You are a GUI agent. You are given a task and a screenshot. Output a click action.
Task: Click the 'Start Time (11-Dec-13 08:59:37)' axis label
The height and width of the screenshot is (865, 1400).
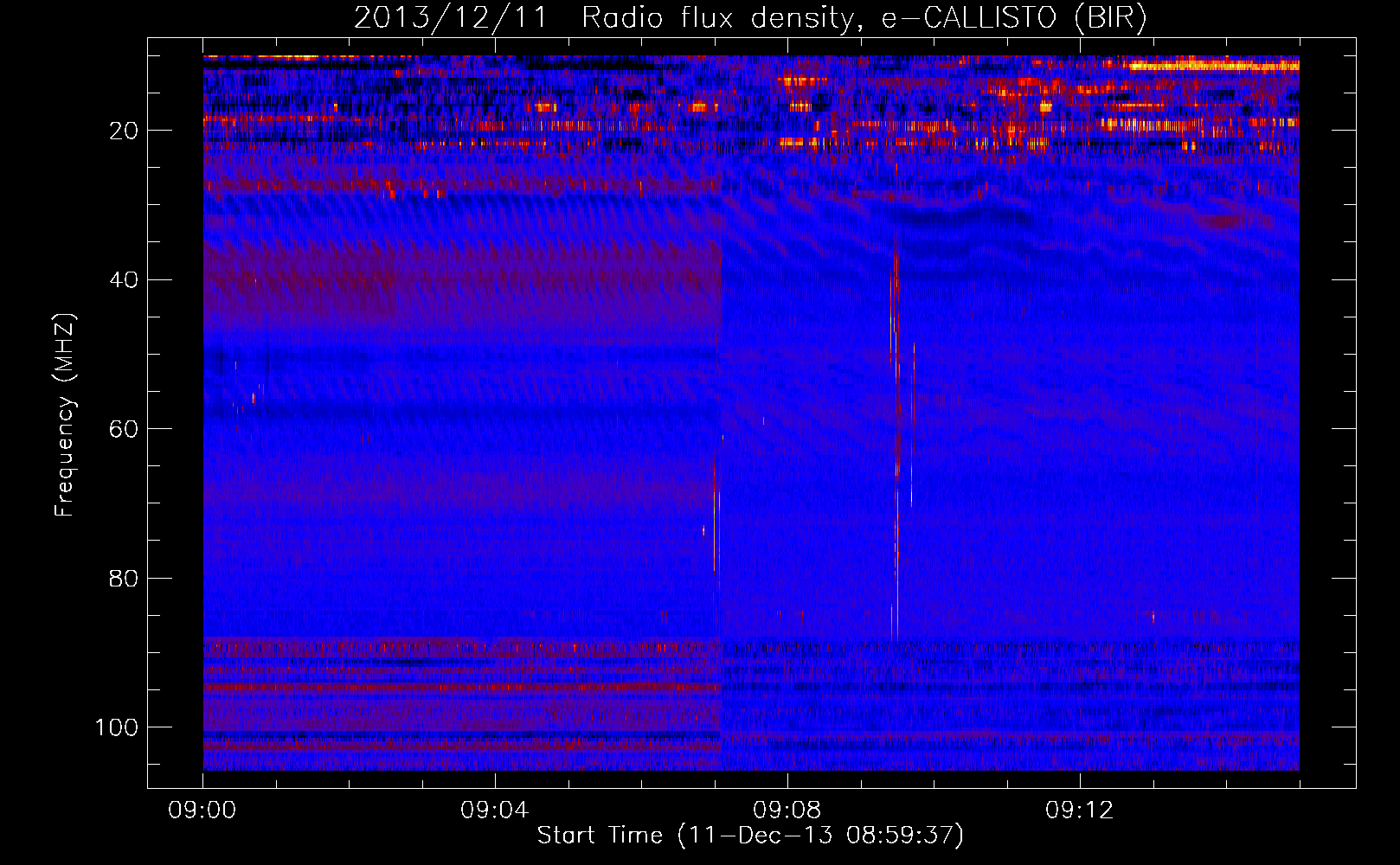750,836
